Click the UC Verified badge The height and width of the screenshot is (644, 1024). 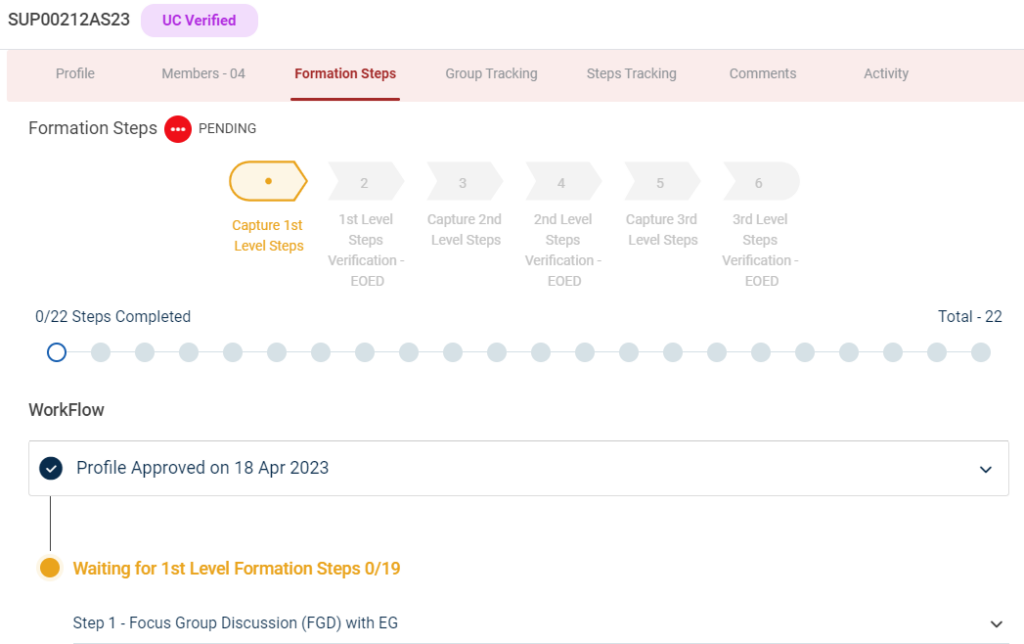pos(199,20)
